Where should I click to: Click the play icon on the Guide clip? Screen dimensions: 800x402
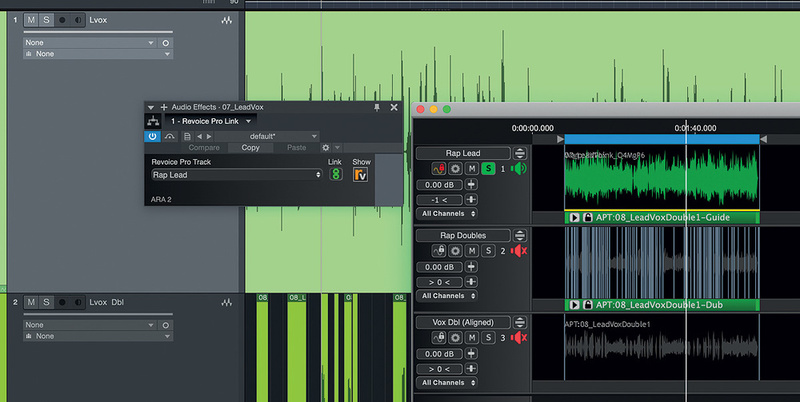(x=574, y=217)
